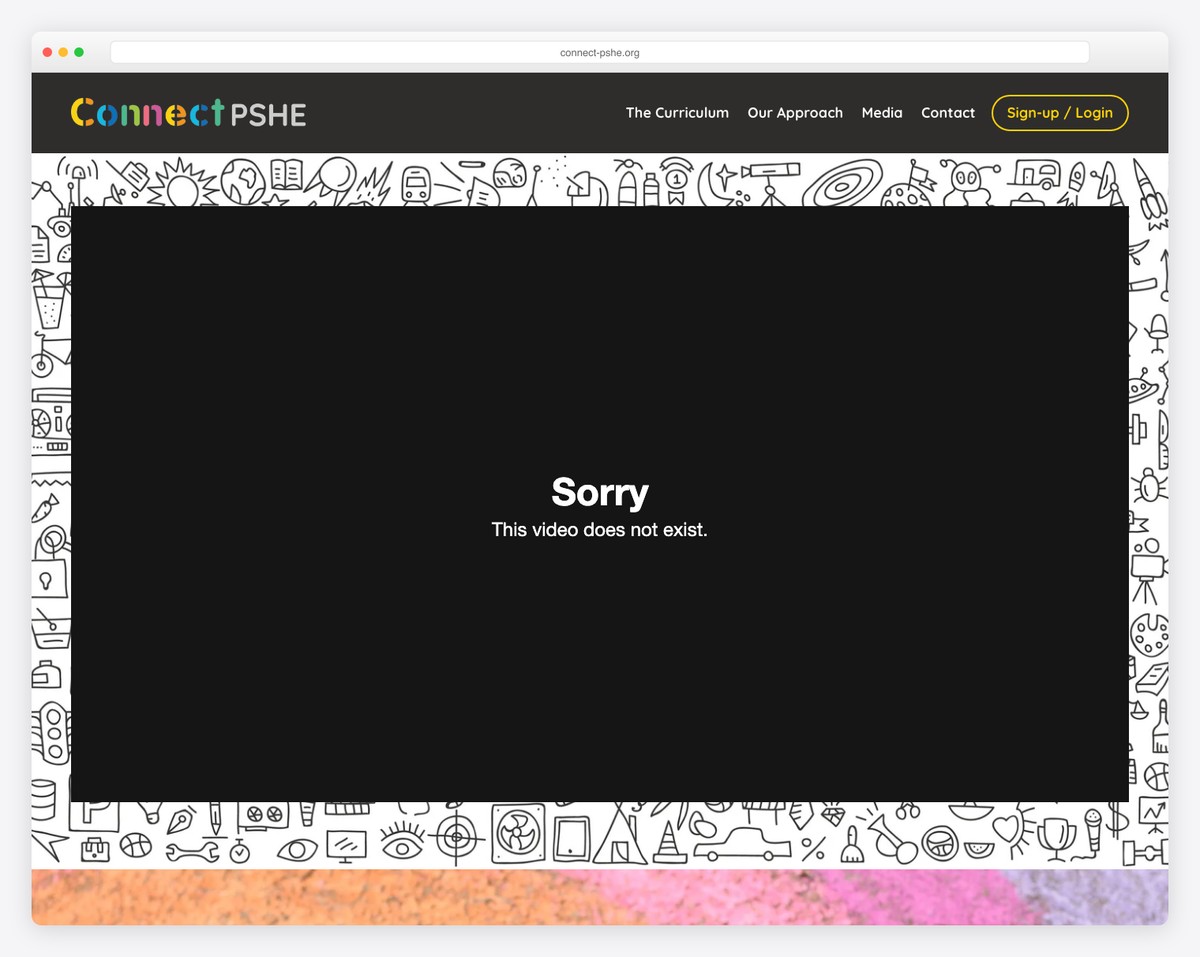This screenshot has width=1200, height=957.
Task: Click the car doodle icon
Action: pyautogui.click(x=742, y=843)
